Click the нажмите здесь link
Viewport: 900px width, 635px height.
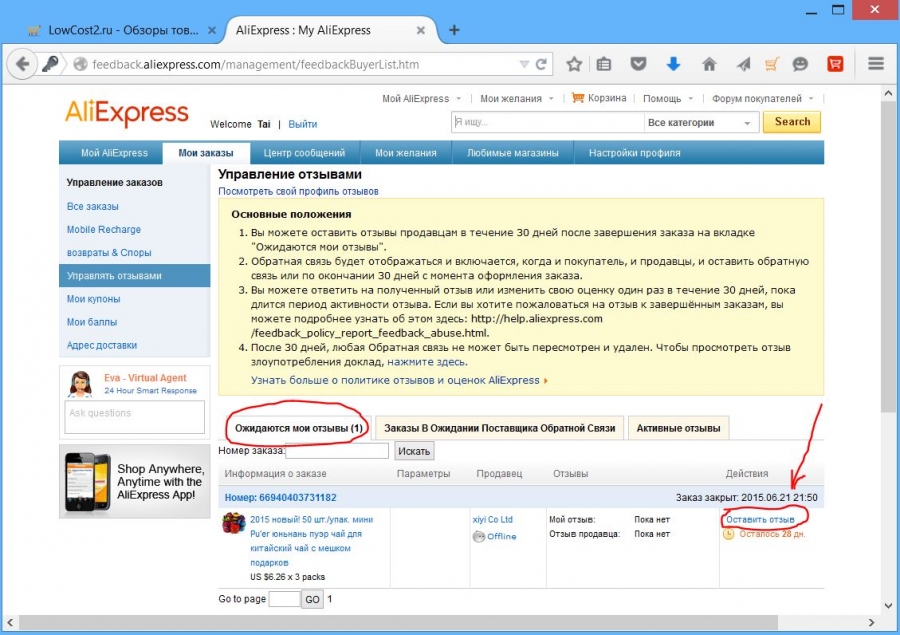426,362
